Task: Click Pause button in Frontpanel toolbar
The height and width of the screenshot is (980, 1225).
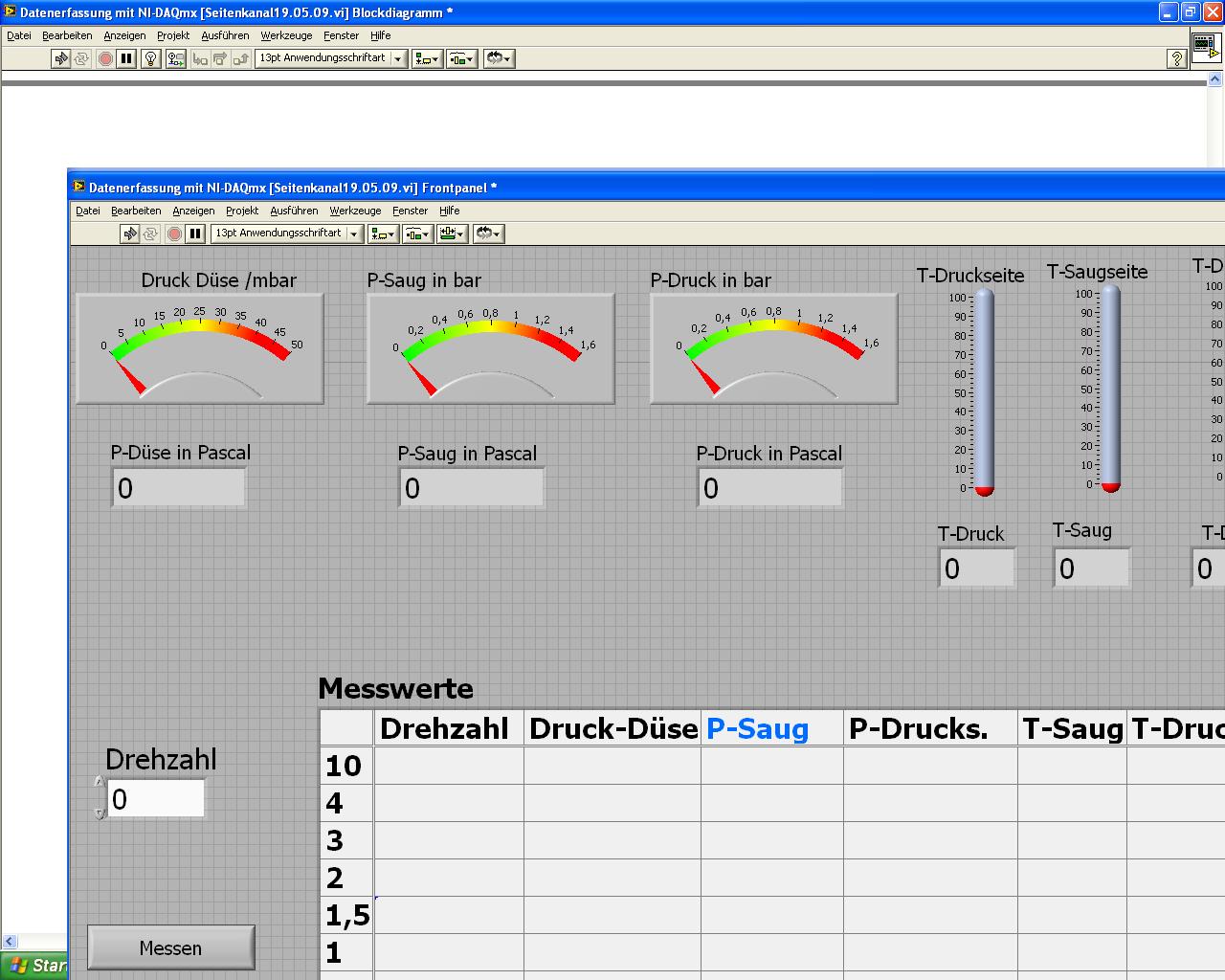Action: pos(195,234)
